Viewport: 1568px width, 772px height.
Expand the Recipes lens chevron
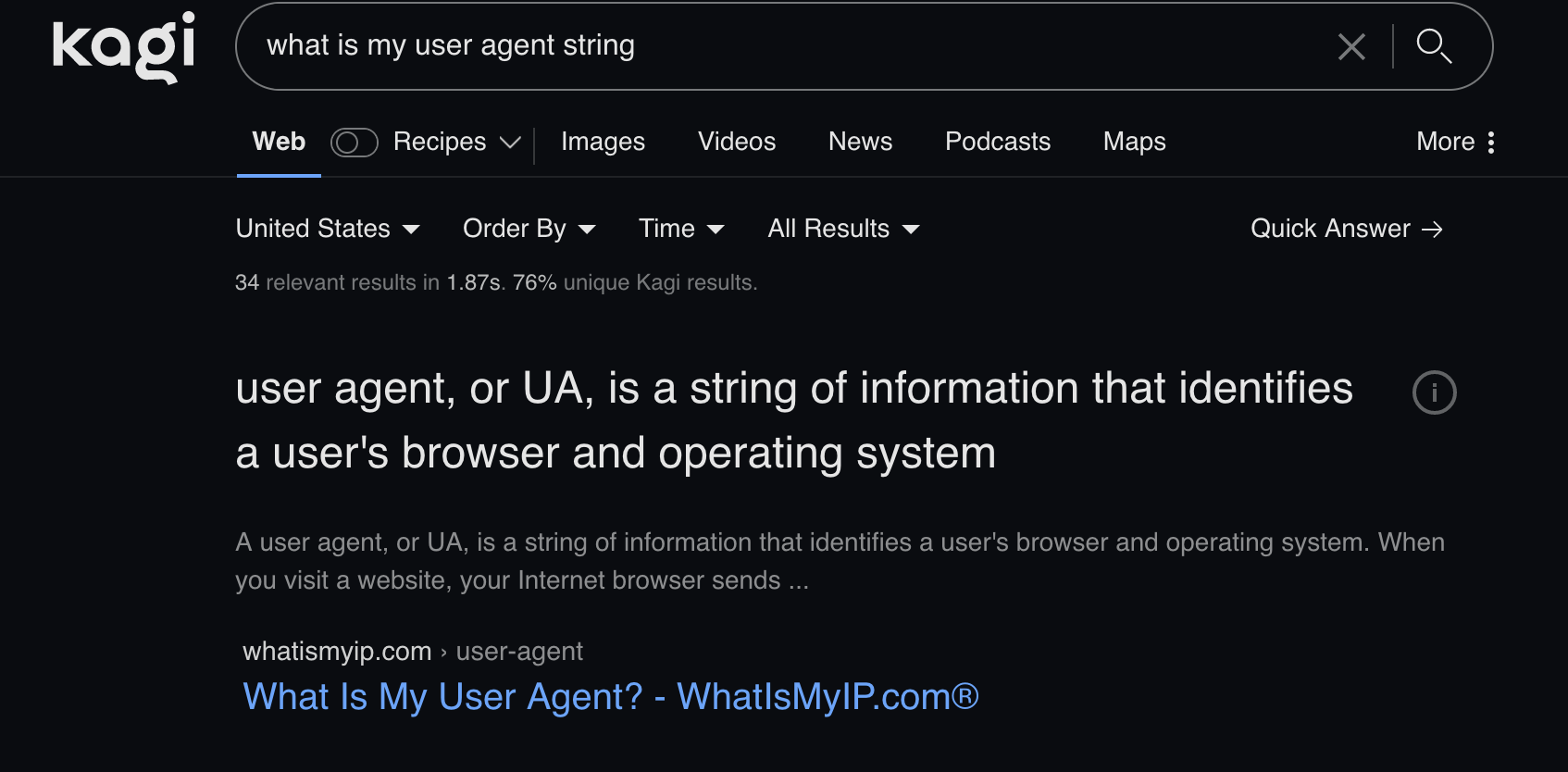click(510, 143)
